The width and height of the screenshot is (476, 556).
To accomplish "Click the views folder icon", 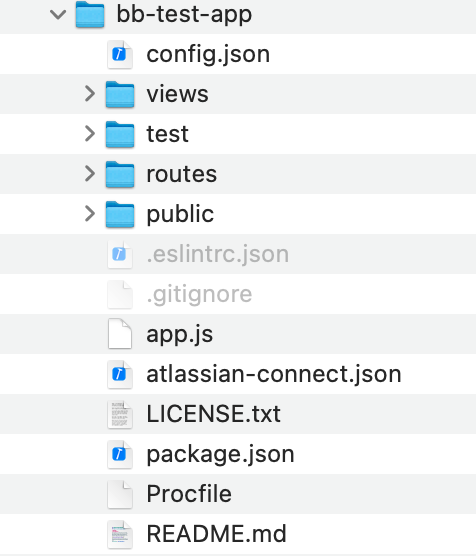I will (x=120, y=94).
